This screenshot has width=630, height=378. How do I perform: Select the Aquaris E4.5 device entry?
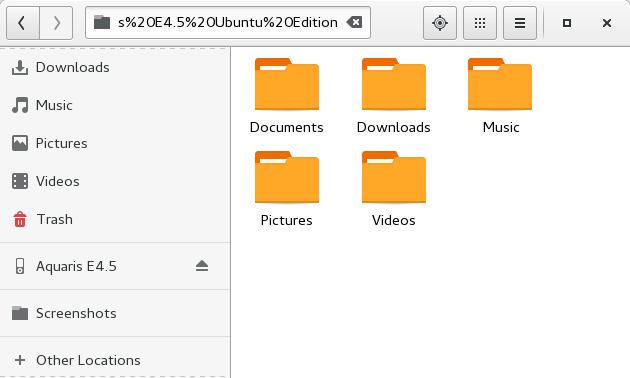115,266
